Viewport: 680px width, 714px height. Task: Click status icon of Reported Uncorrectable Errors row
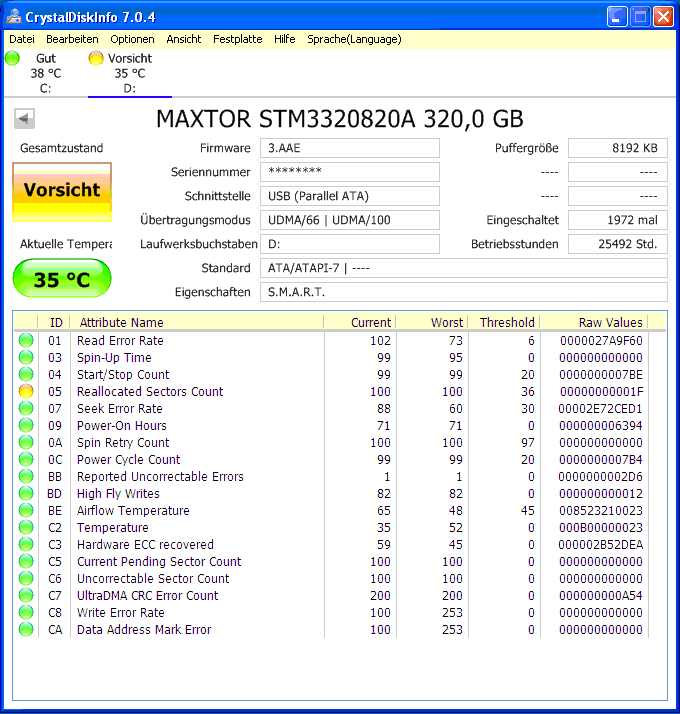coord(26,476)
